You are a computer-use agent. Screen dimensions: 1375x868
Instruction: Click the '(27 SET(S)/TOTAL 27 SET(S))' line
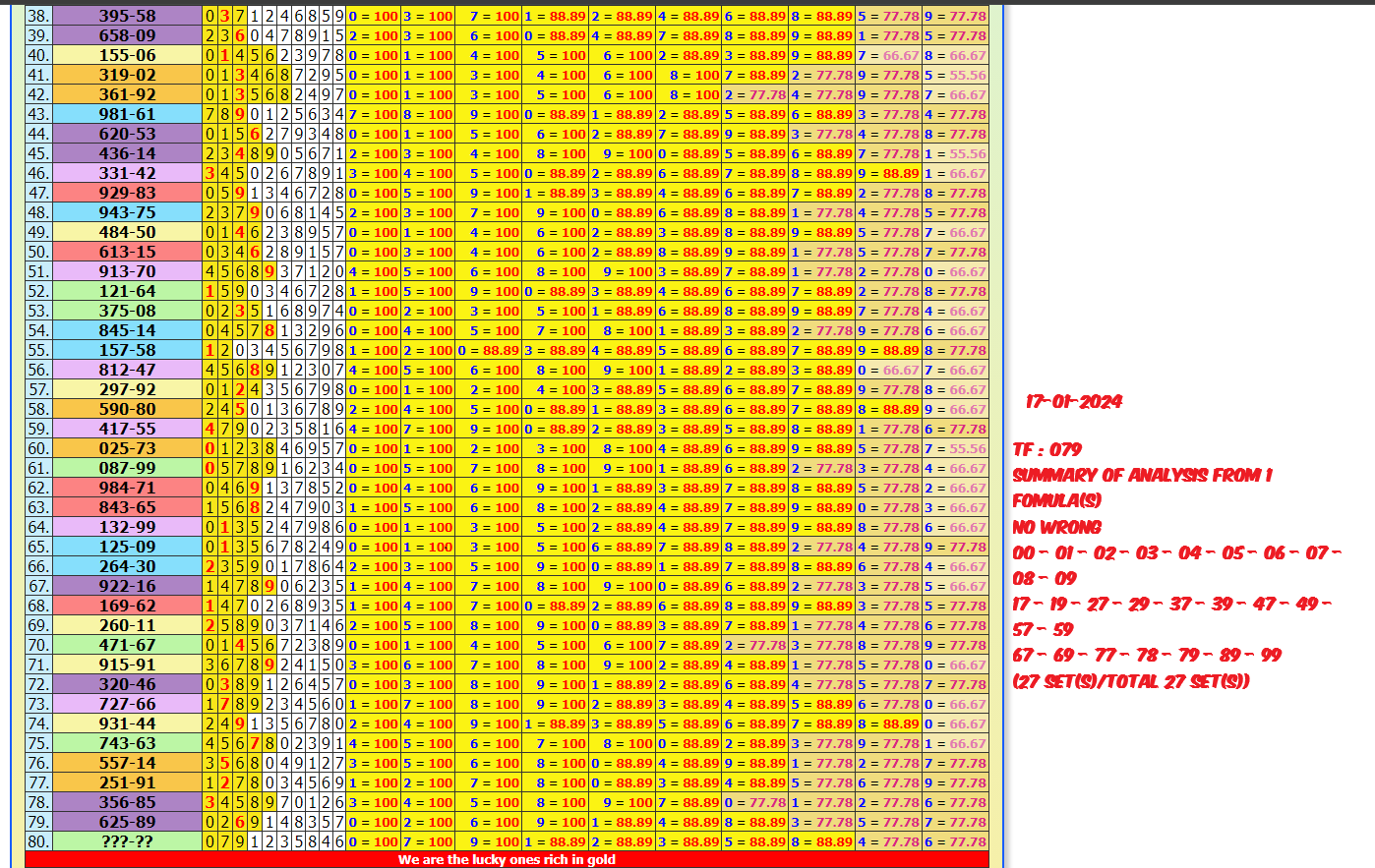tap(1131, 680)
